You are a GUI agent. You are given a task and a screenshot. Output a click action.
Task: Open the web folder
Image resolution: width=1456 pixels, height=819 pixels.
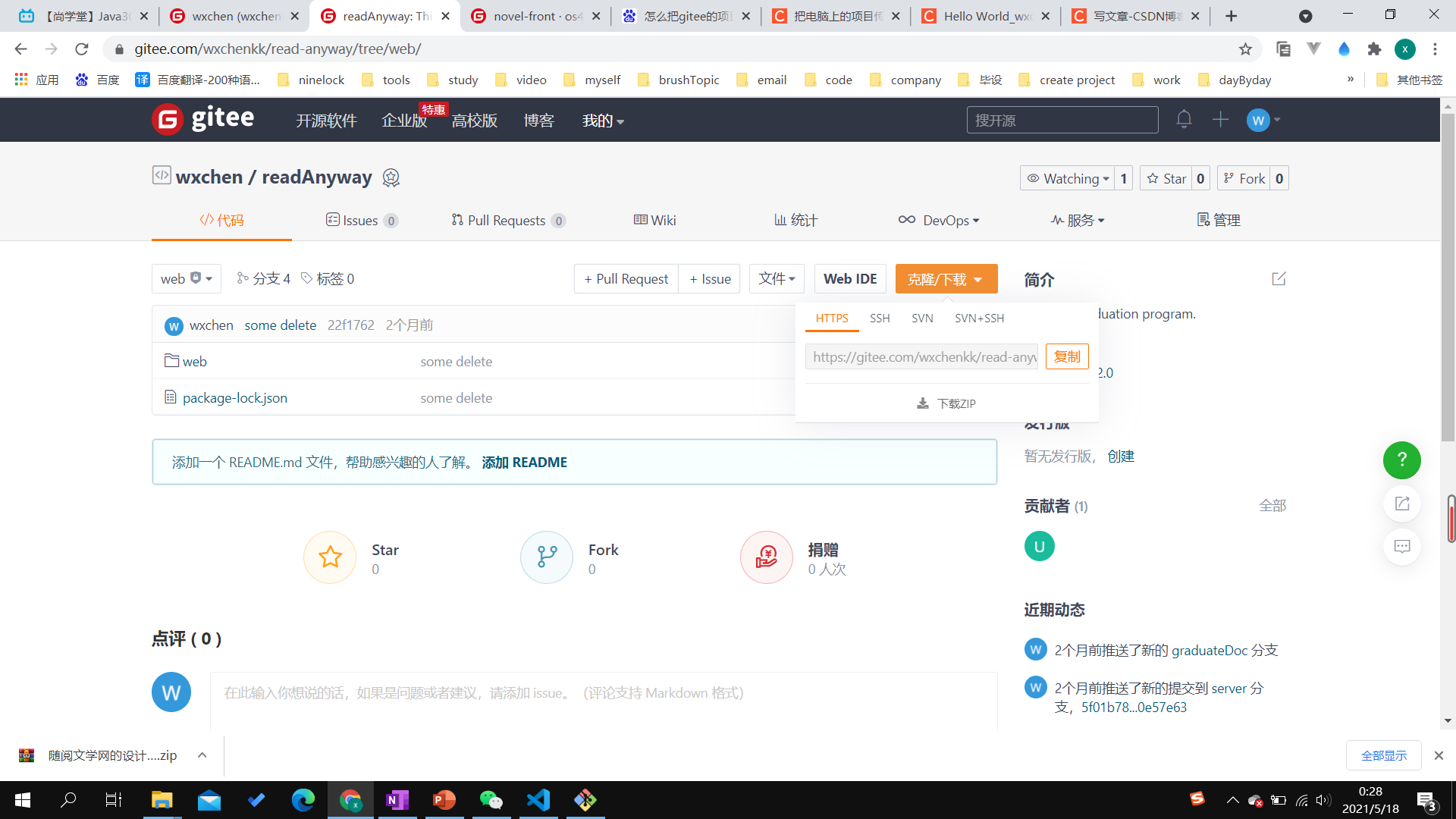pos(194,361)
